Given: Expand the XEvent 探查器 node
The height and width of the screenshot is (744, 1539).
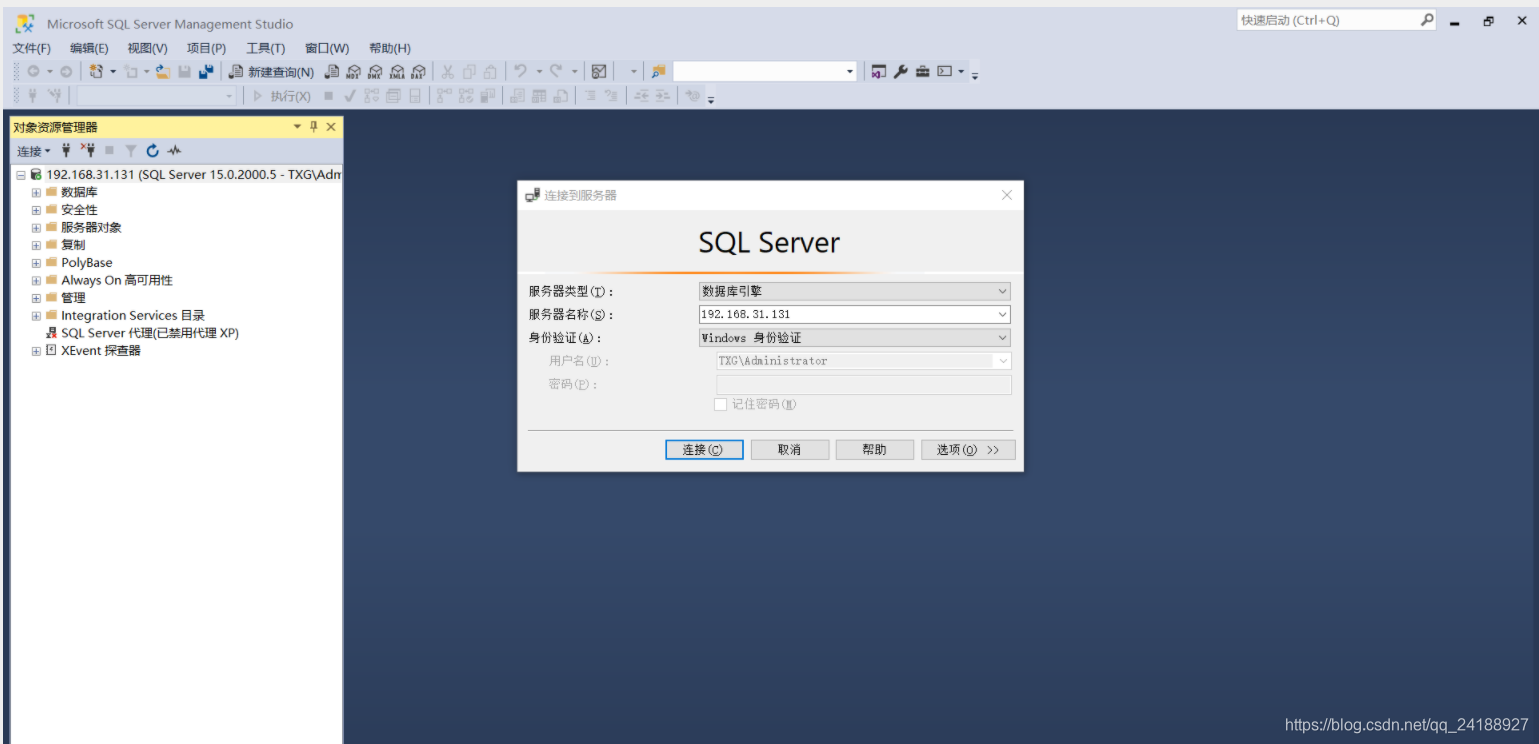Looking at the screenshot, I should [36, 351].
